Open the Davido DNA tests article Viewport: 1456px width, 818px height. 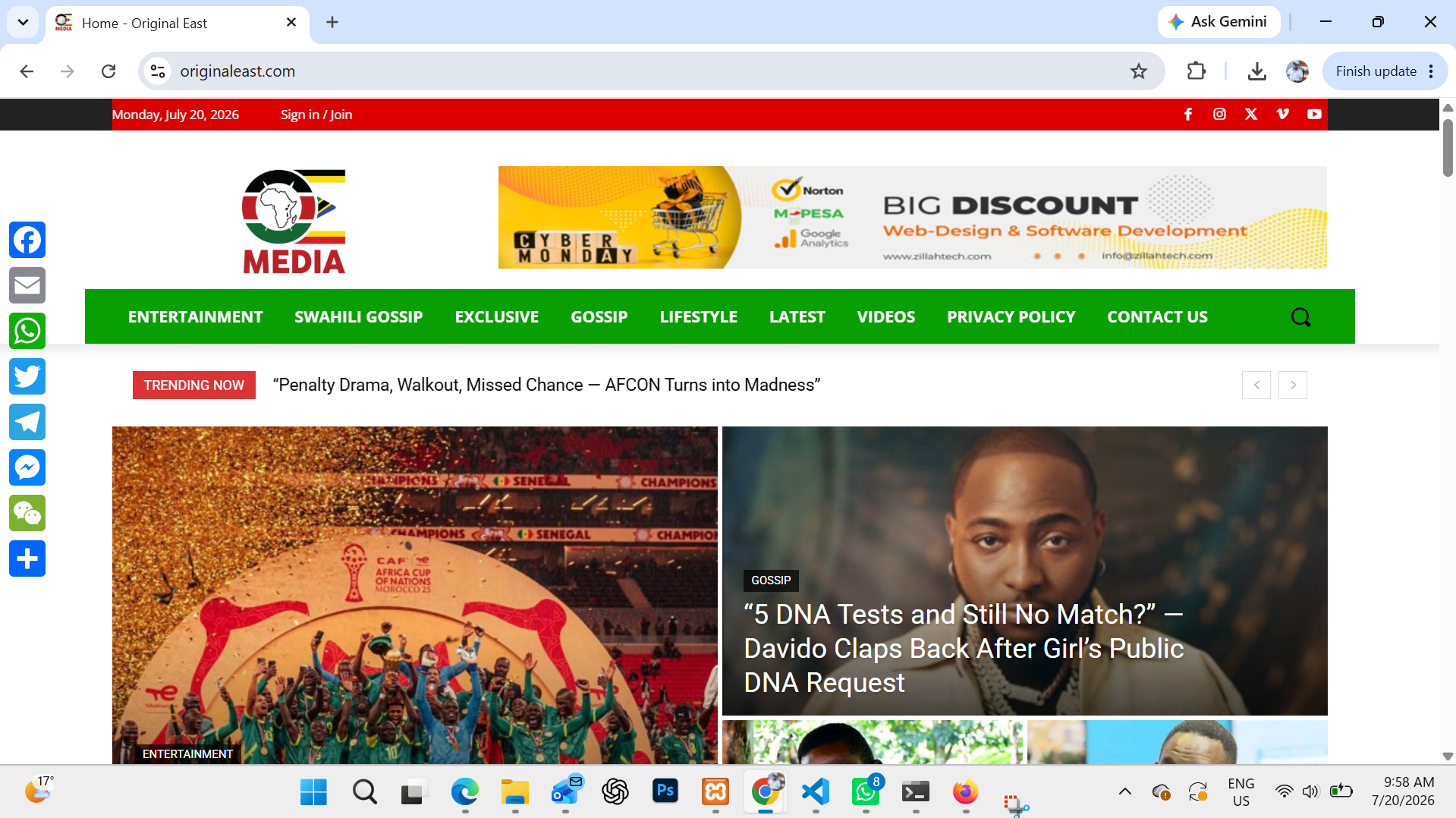tap(964, 649)
